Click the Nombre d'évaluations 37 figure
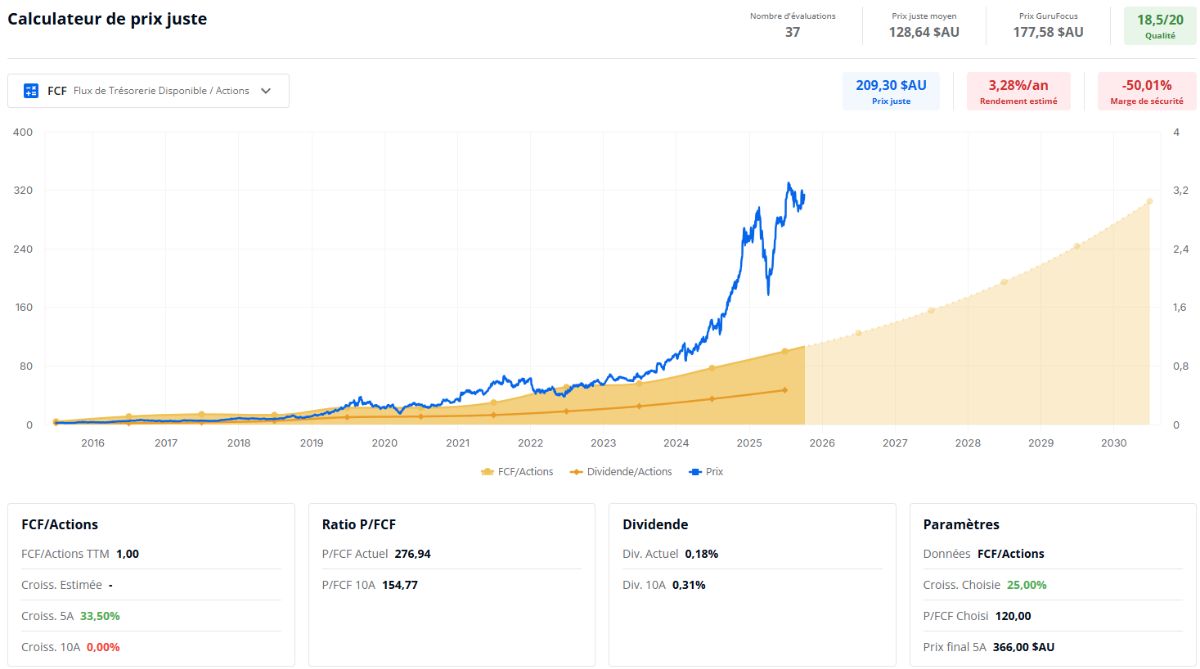The width and height of the screenshot is (1200, 669). tap(792, 32)
